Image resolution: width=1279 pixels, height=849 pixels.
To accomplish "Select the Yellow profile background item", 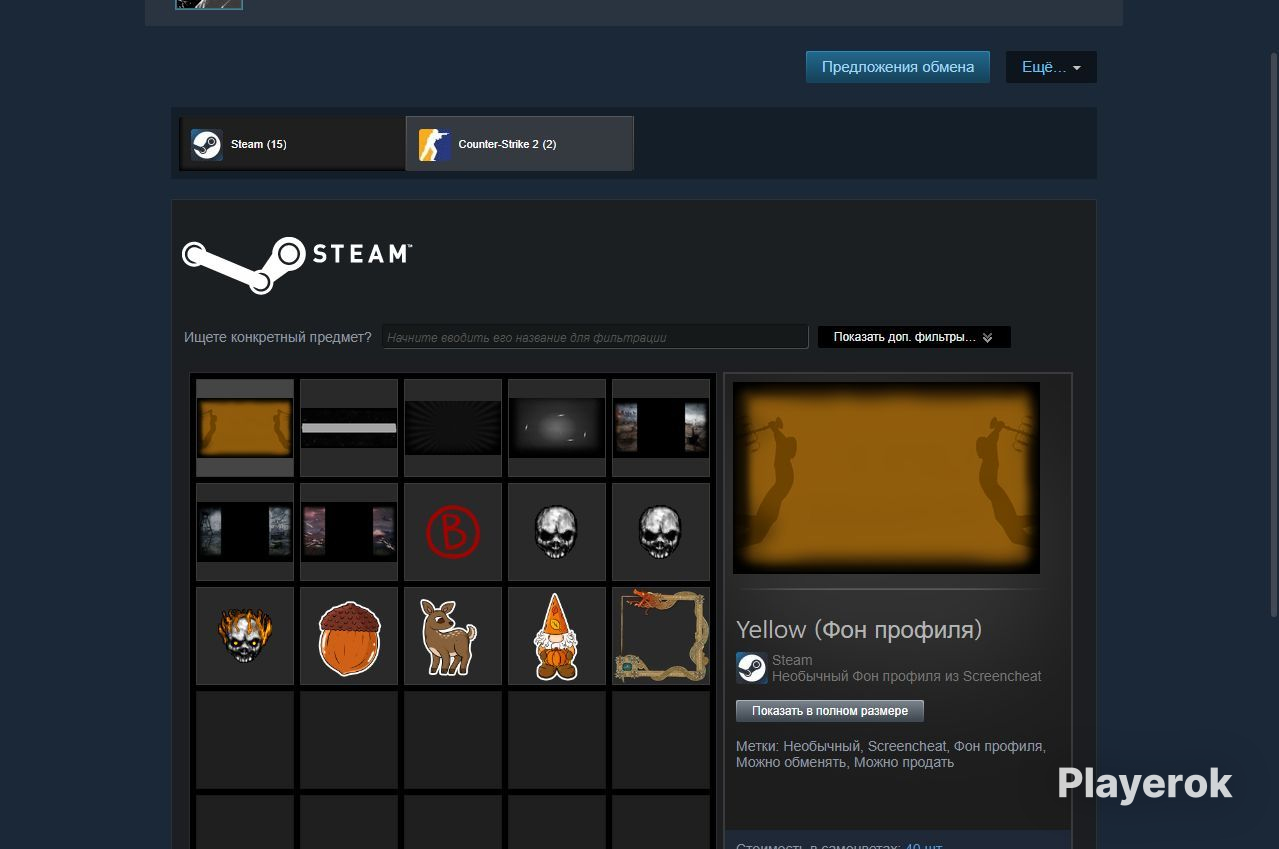I will coord(245,428).
